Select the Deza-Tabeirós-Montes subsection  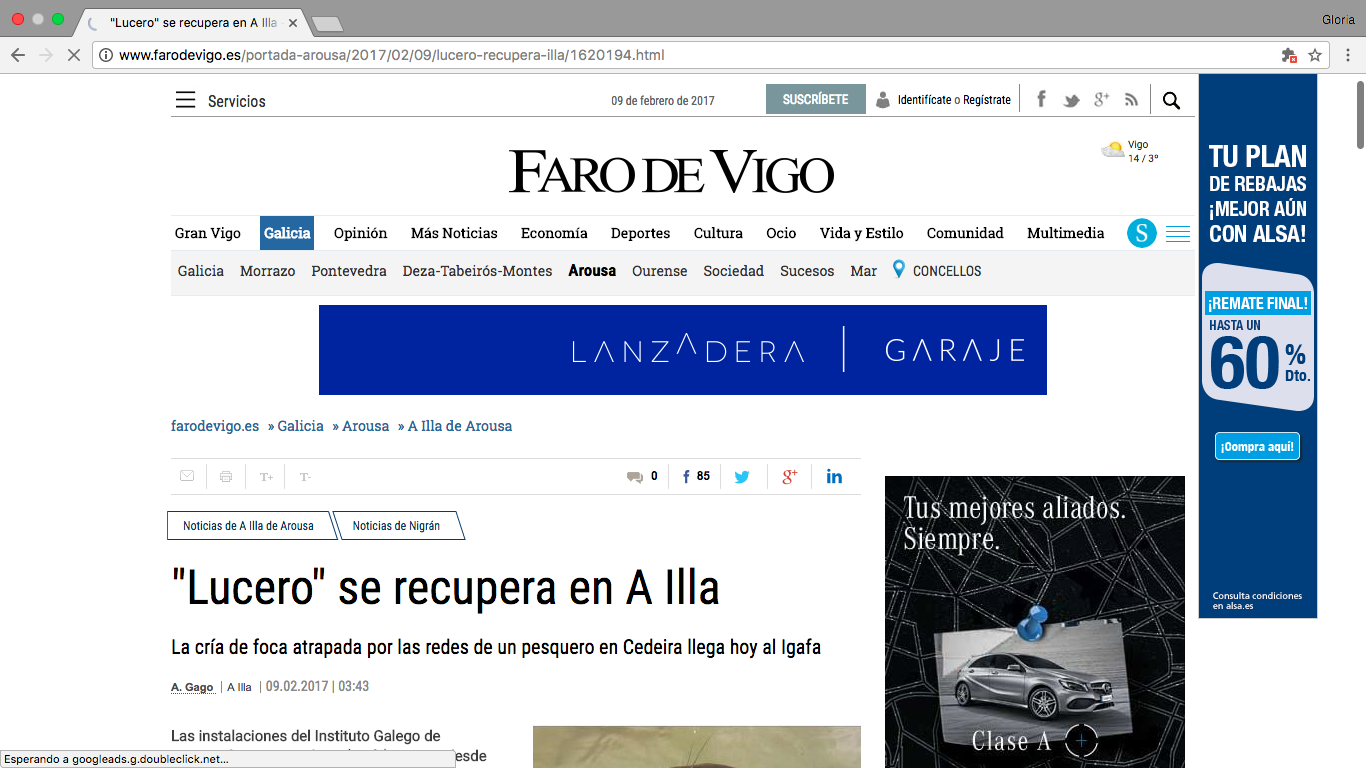(x=477, y=271)
